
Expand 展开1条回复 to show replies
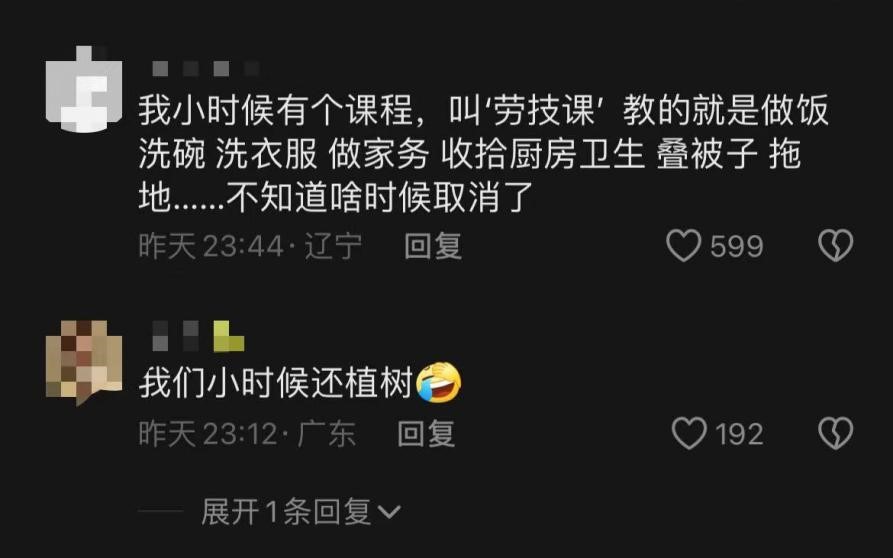click(301, 511)
